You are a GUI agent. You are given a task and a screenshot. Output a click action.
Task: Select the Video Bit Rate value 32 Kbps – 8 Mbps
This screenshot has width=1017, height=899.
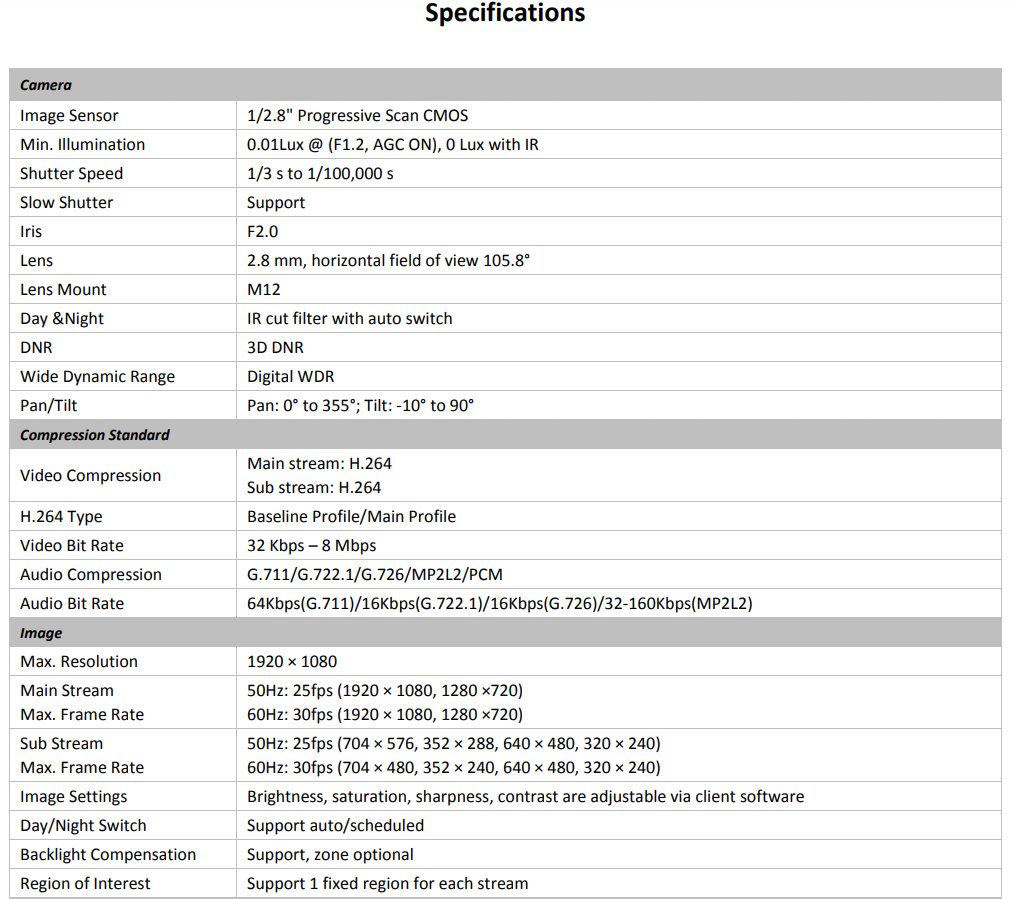click(x=311, y=546)
